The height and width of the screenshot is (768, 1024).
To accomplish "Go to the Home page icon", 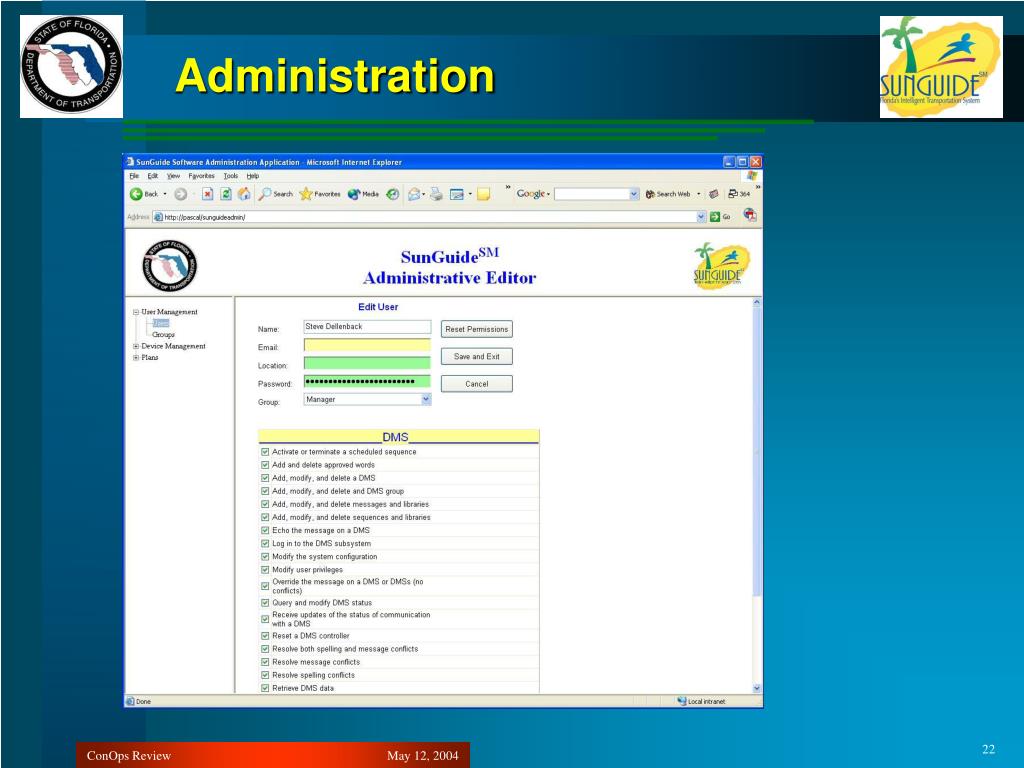I will click(x=244, y=194).
